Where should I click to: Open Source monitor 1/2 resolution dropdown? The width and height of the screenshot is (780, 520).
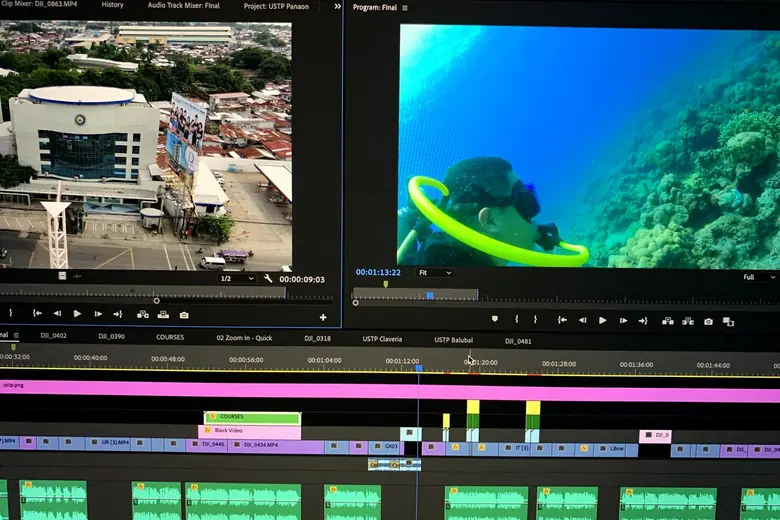pos(237,279)
